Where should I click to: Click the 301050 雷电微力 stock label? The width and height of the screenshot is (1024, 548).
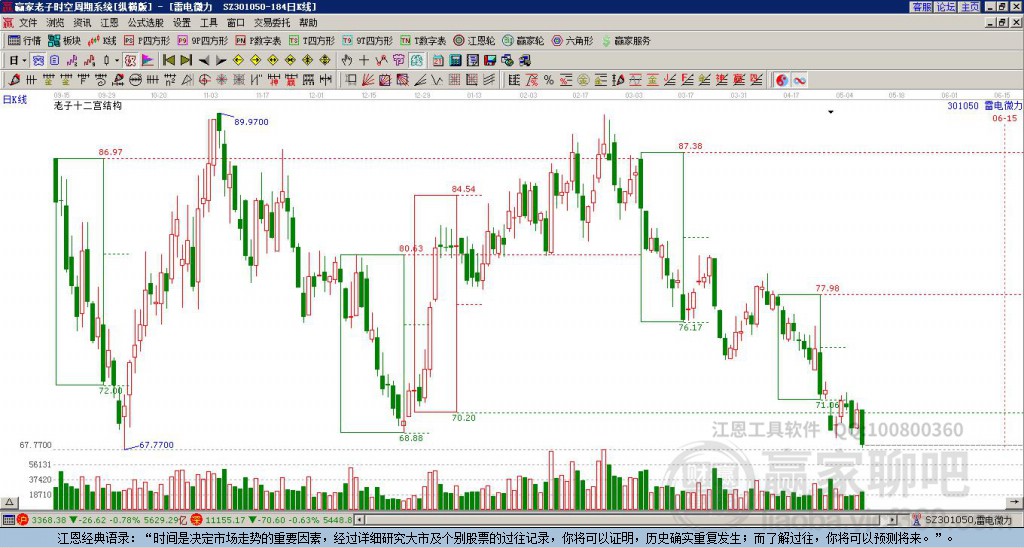(985, 106)
